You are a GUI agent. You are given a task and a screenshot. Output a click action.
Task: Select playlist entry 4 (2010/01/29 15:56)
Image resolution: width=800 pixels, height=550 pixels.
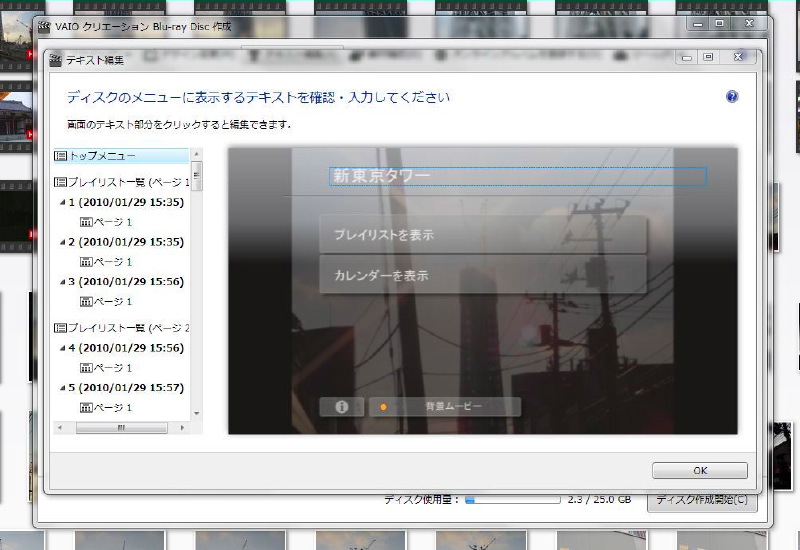pos(126,348)
